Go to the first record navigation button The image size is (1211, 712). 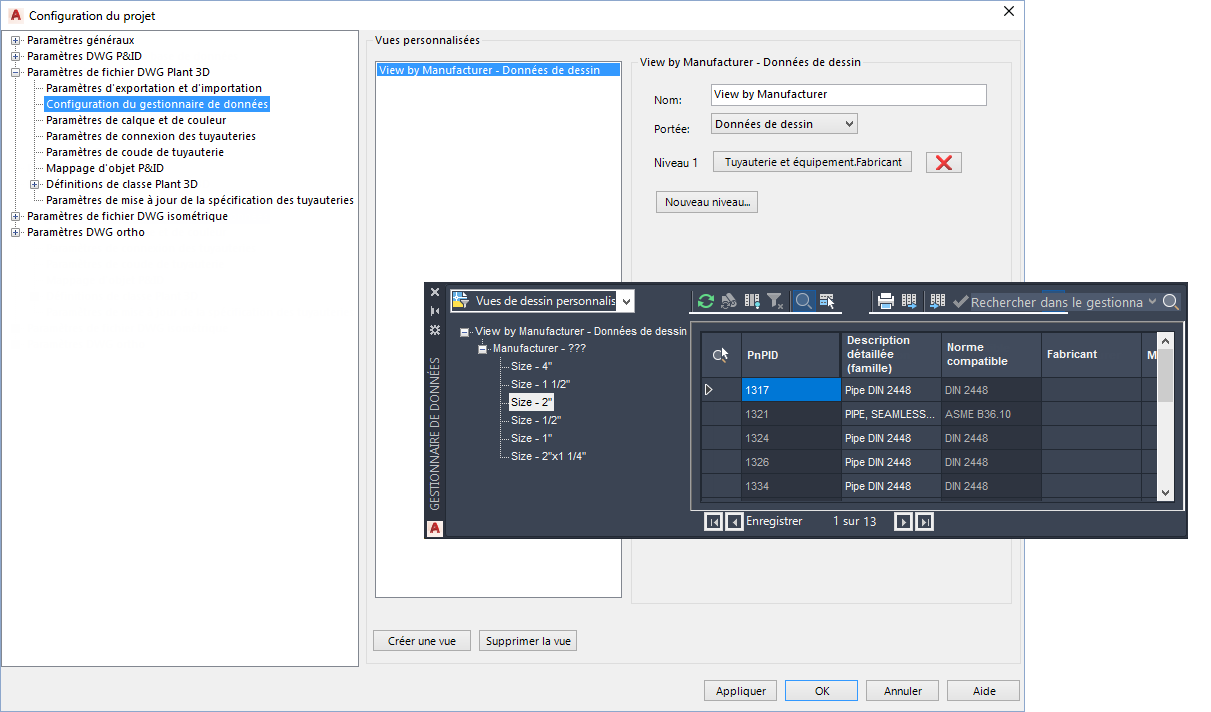coord(714,521)
